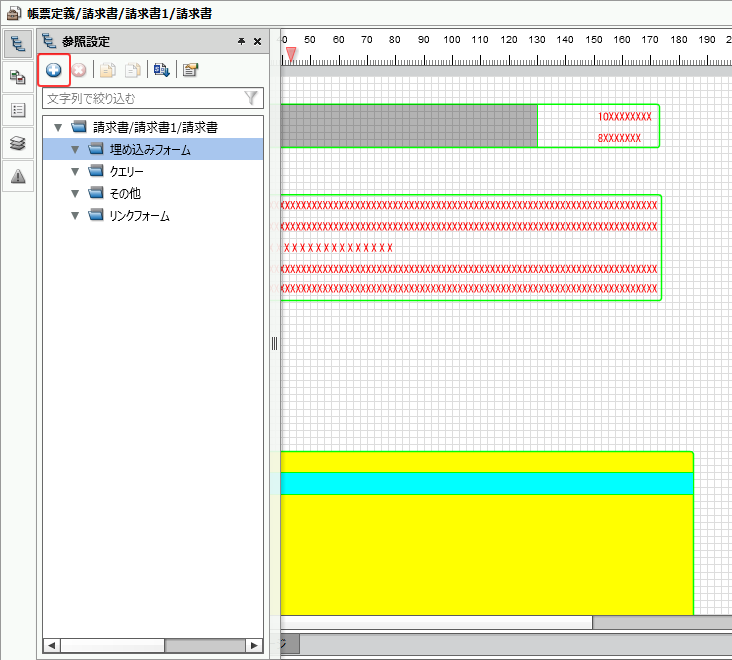
Task: Open the list sidebar panel icon
Action: pyautogui.click(x=18, y=110)
